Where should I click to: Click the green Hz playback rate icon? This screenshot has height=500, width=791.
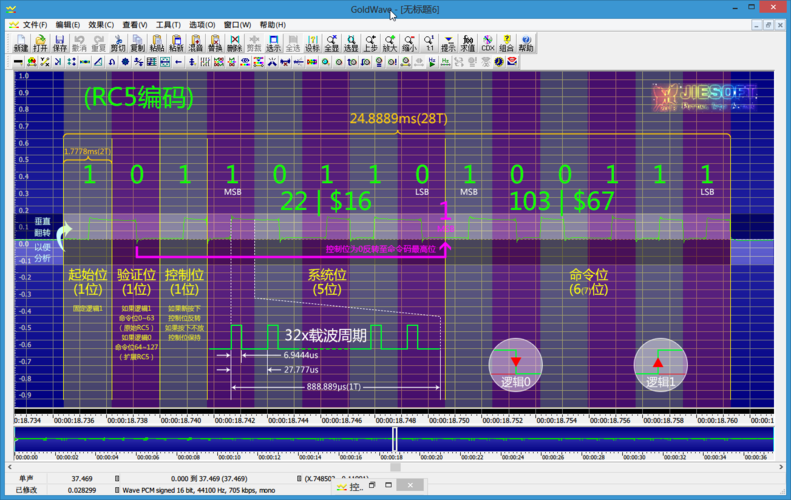click(445, 62)
